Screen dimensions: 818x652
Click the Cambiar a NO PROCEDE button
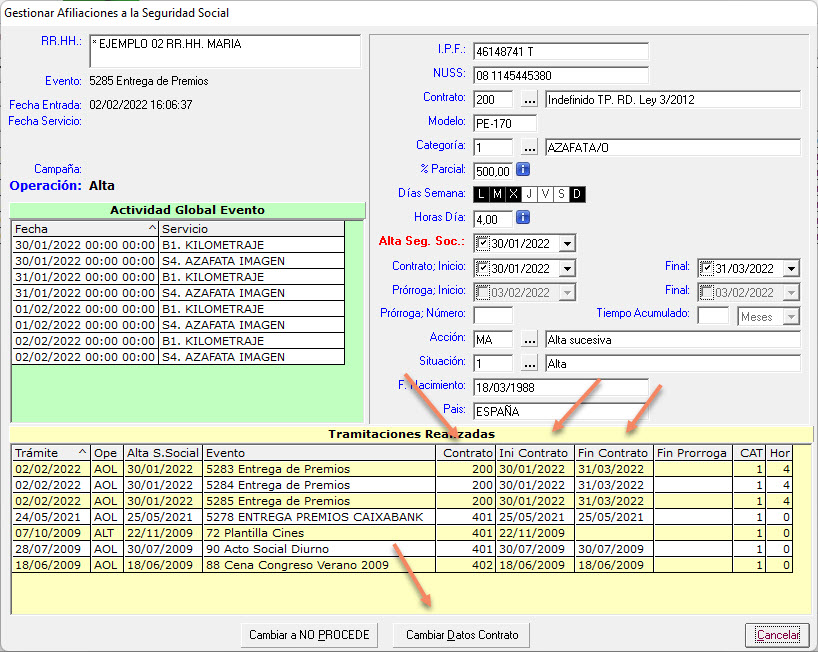[x=309, y=635]
